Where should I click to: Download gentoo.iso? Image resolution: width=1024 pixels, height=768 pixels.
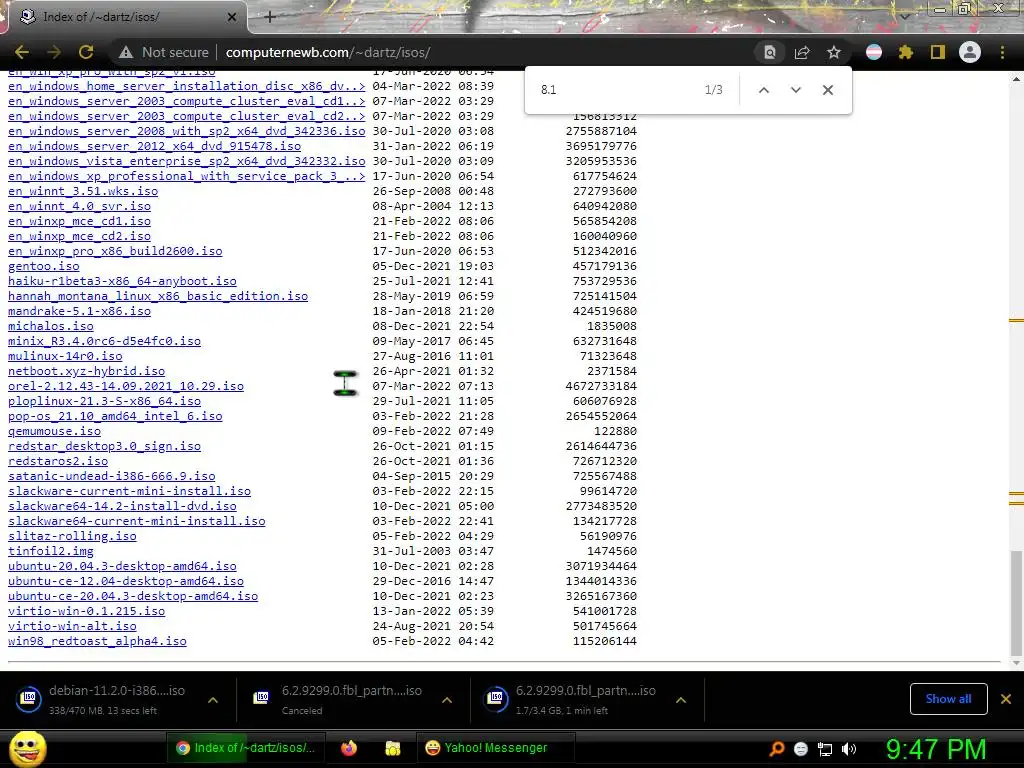[44, 266]
